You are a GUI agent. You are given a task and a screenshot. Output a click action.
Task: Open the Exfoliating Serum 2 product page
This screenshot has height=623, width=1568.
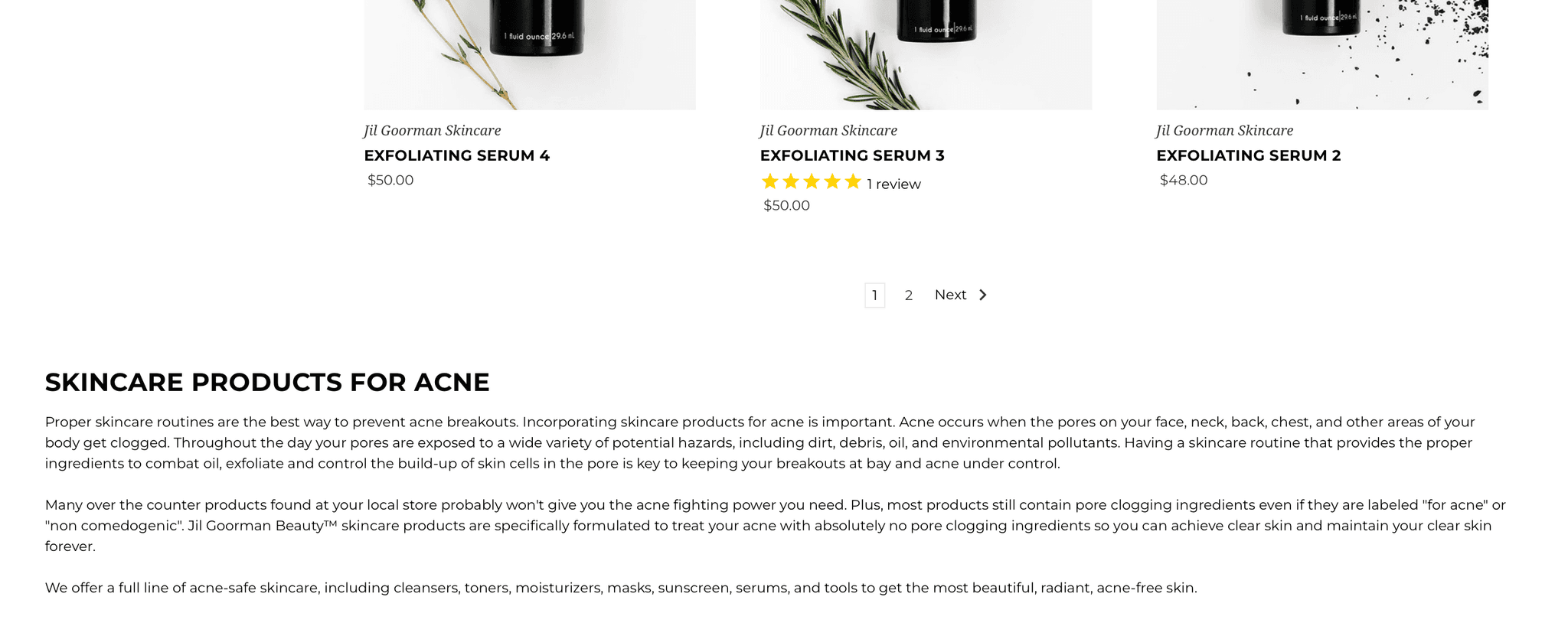pos(1248,155)
